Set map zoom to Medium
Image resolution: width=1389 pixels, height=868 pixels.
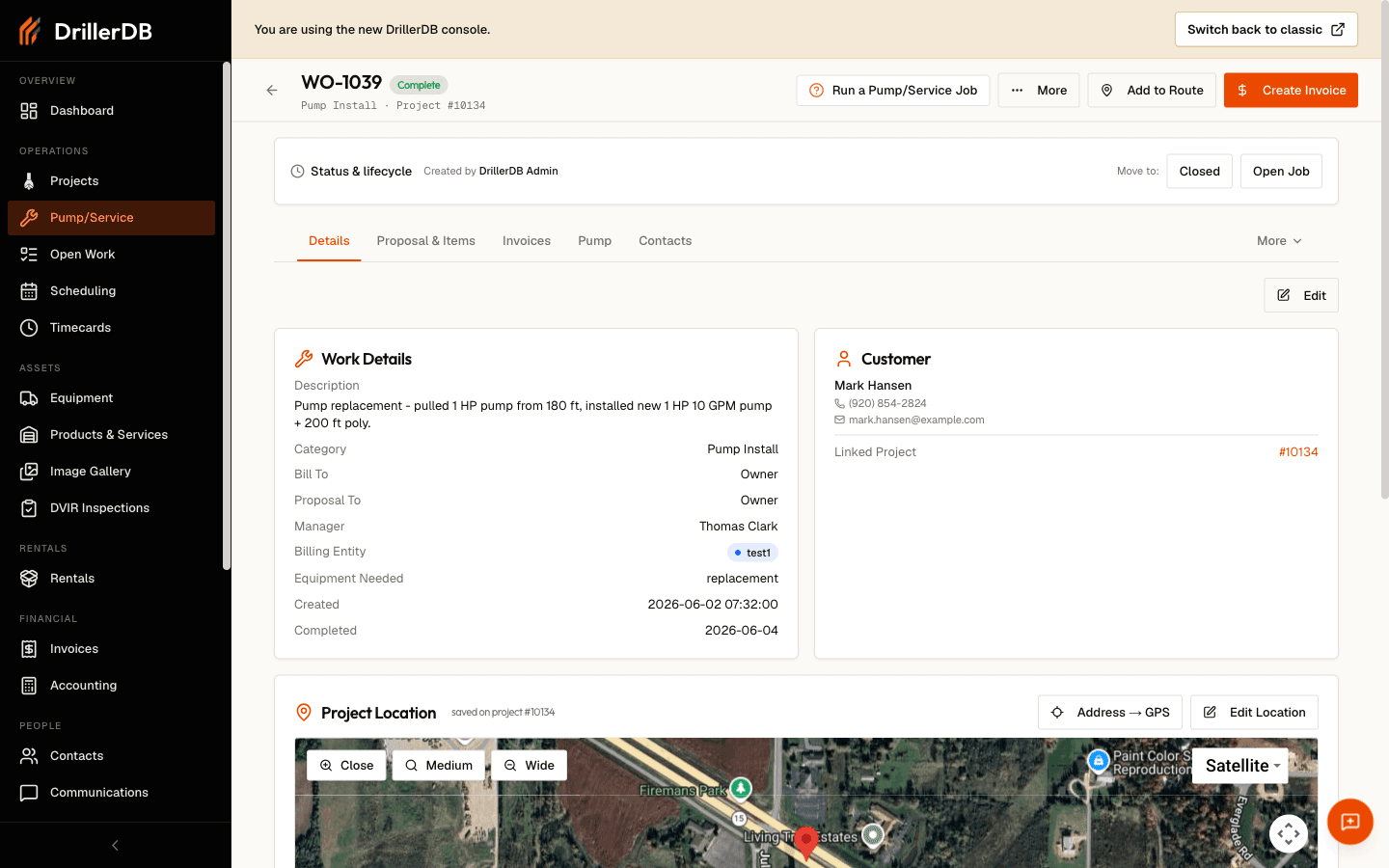439,766
